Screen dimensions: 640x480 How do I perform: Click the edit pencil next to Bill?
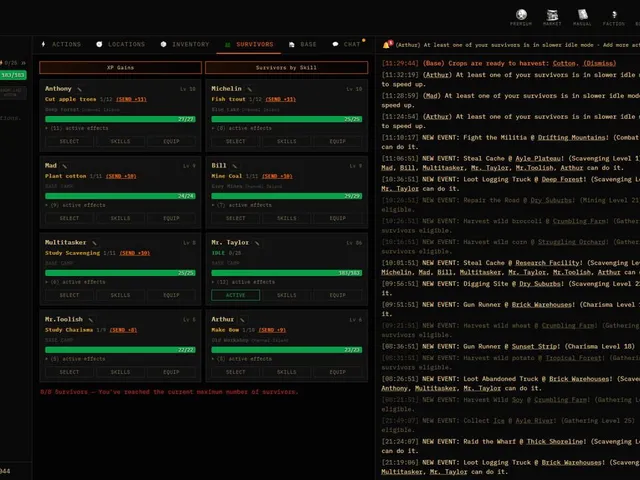tap(234, 166)
